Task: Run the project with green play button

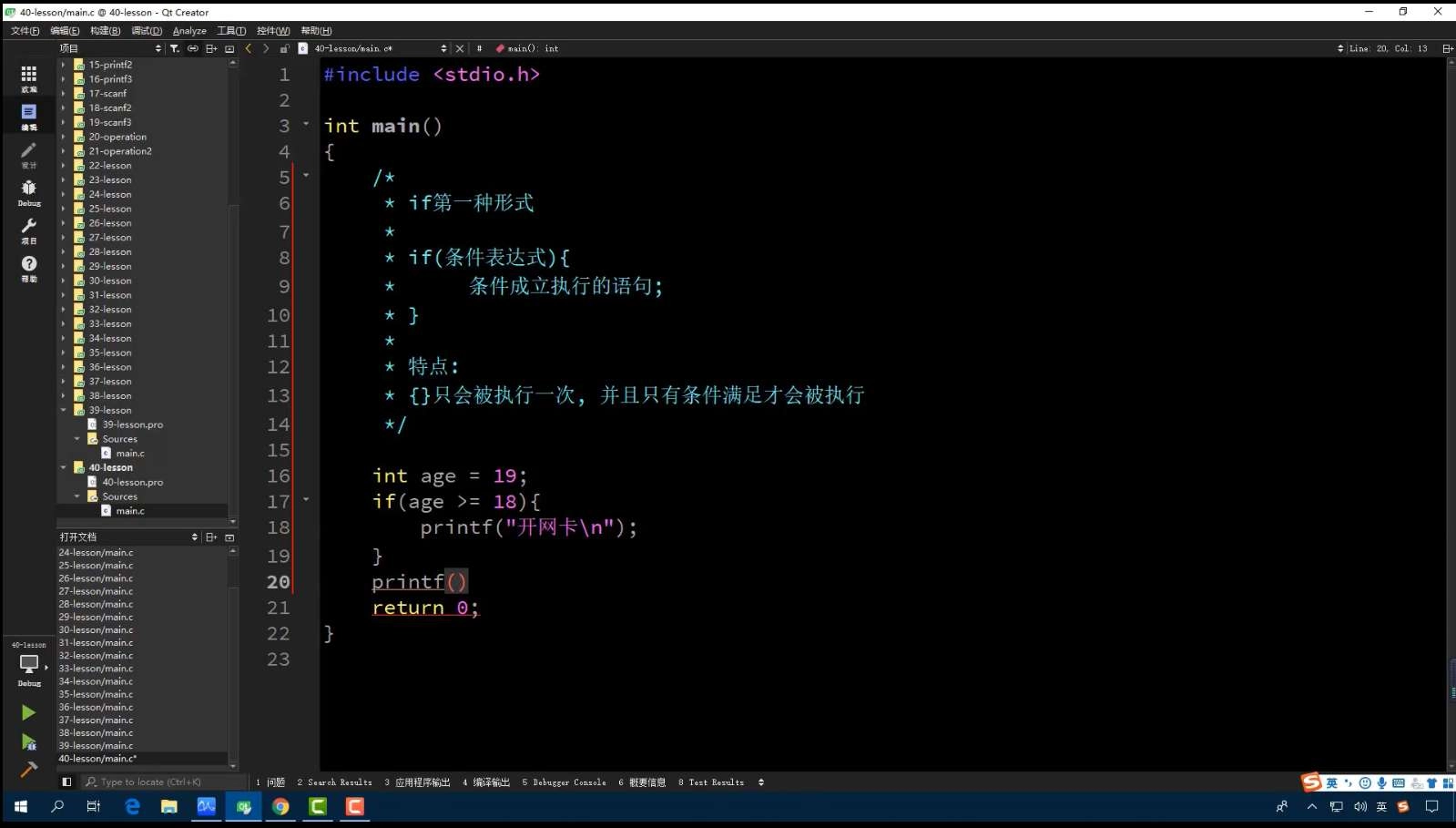Action: pos(28,712)
